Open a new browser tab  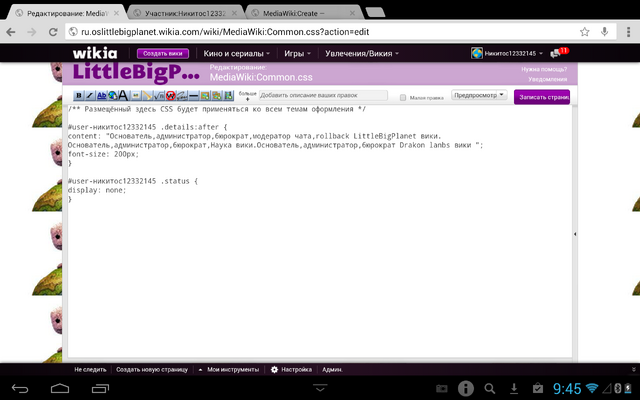pos(375,13)
